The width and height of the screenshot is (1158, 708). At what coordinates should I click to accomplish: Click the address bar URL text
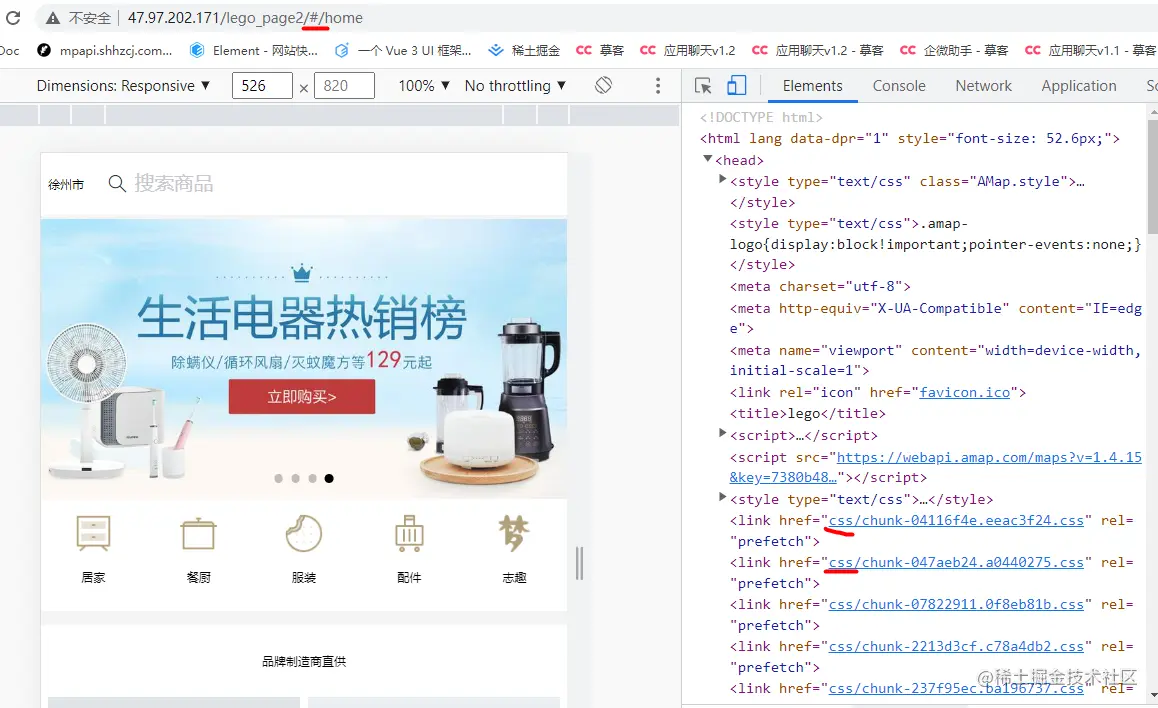pyautogui.click(x=245, y=18)
